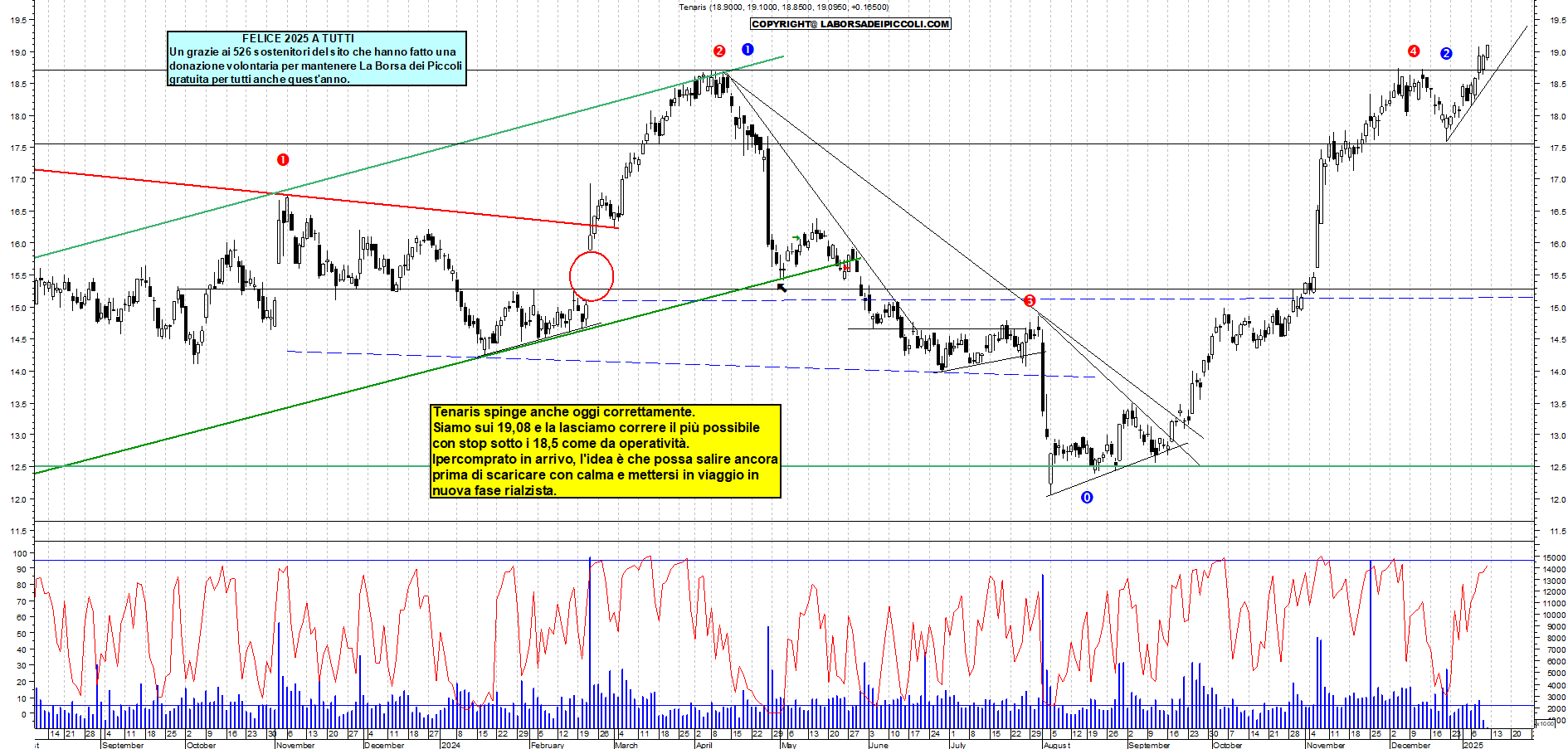The width and height of the screenshot is (1568, 749).
Task: Click the 50 oscillator scale label
Action: pyautogui.click(x=22, y=634)
